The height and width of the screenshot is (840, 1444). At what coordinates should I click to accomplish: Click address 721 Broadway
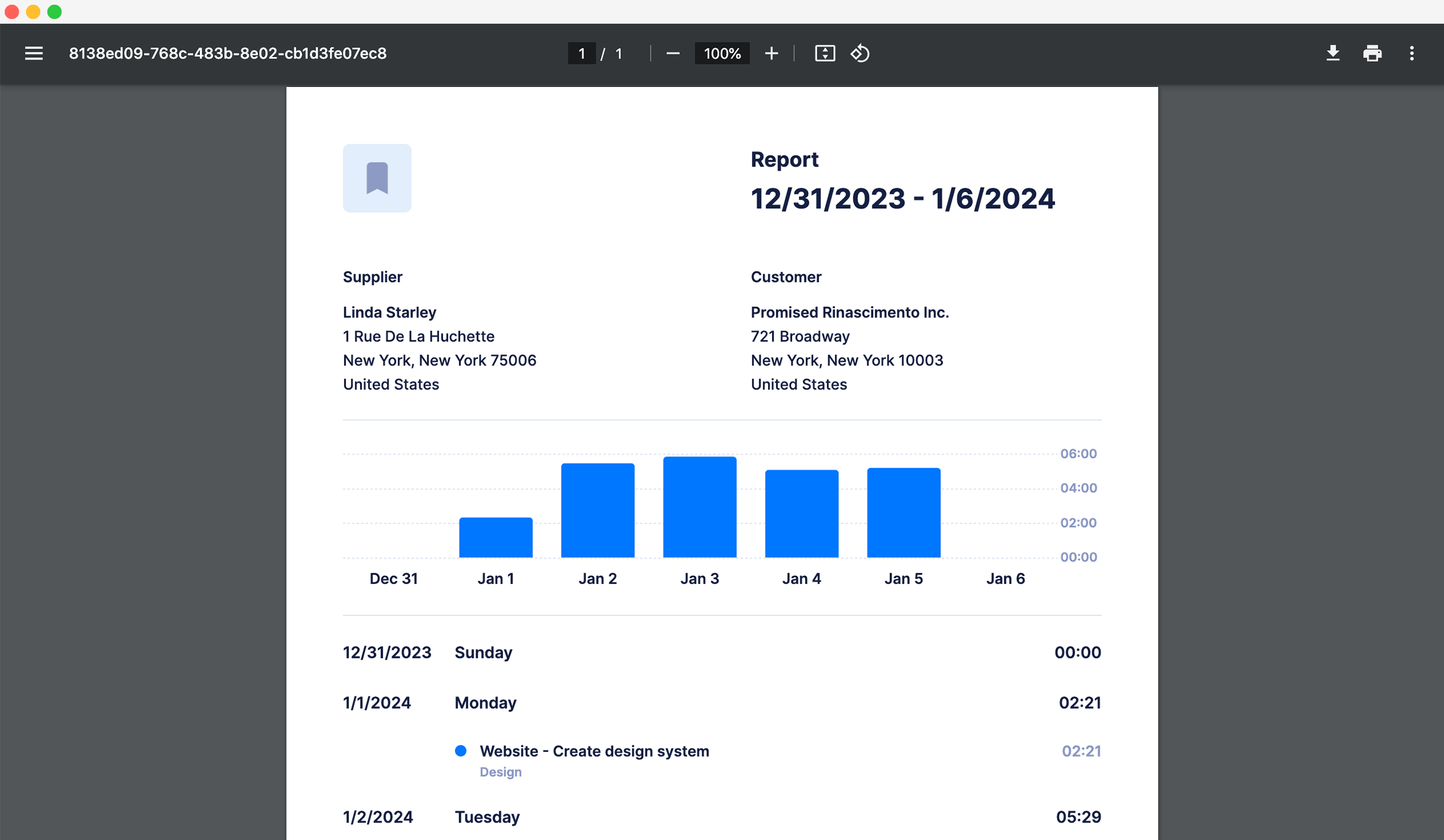pos(800,337)
